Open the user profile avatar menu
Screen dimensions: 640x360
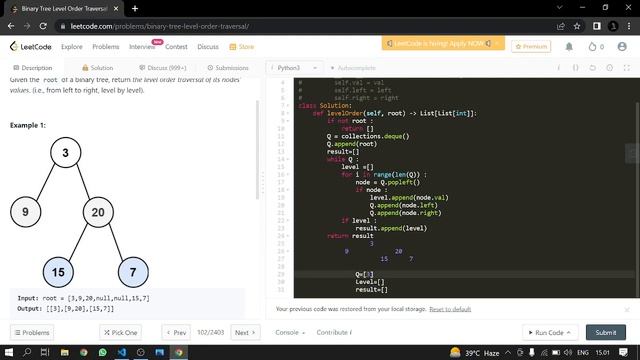622,47
